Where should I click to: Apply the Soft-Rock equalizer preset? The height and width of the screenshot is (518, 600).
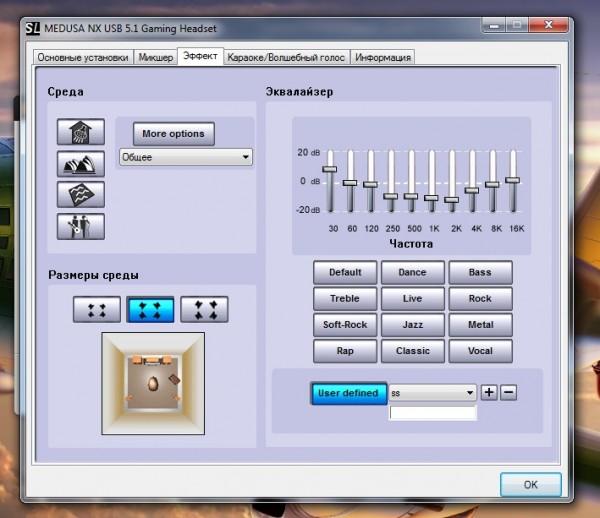[345, 325]
